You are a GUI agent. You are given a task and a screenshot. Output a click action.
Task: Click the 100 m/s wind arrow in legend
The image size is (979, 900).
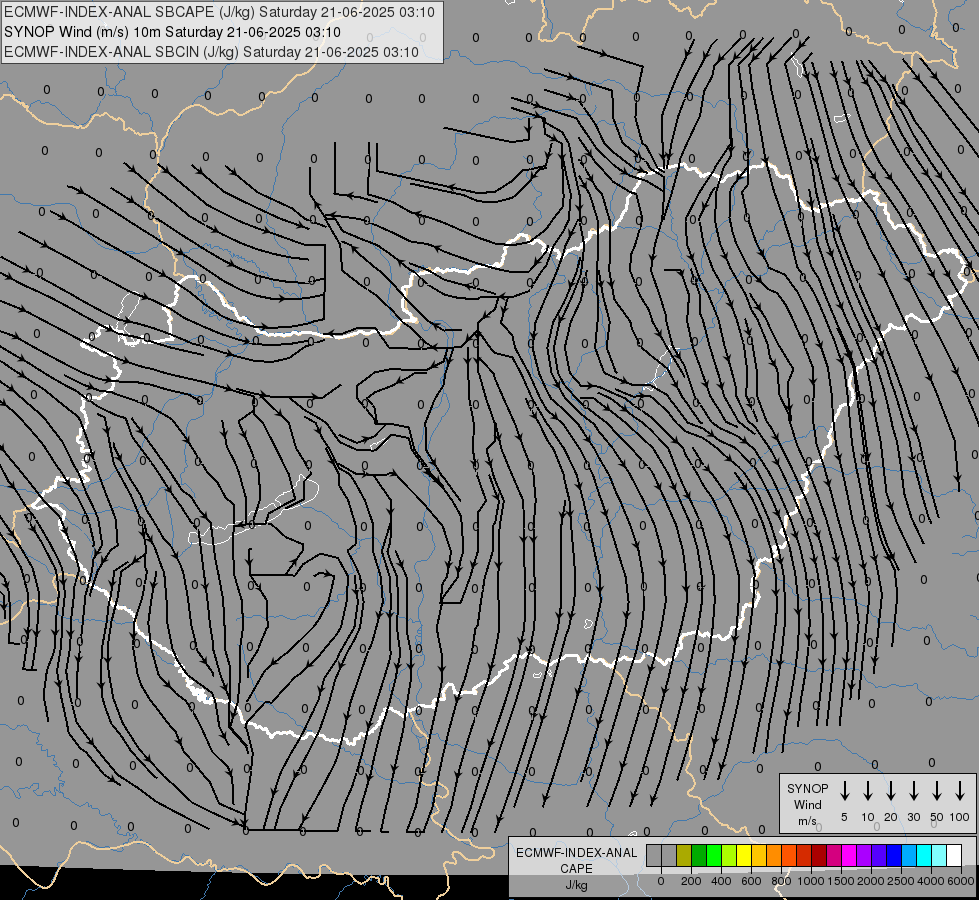tap(960, 791)
